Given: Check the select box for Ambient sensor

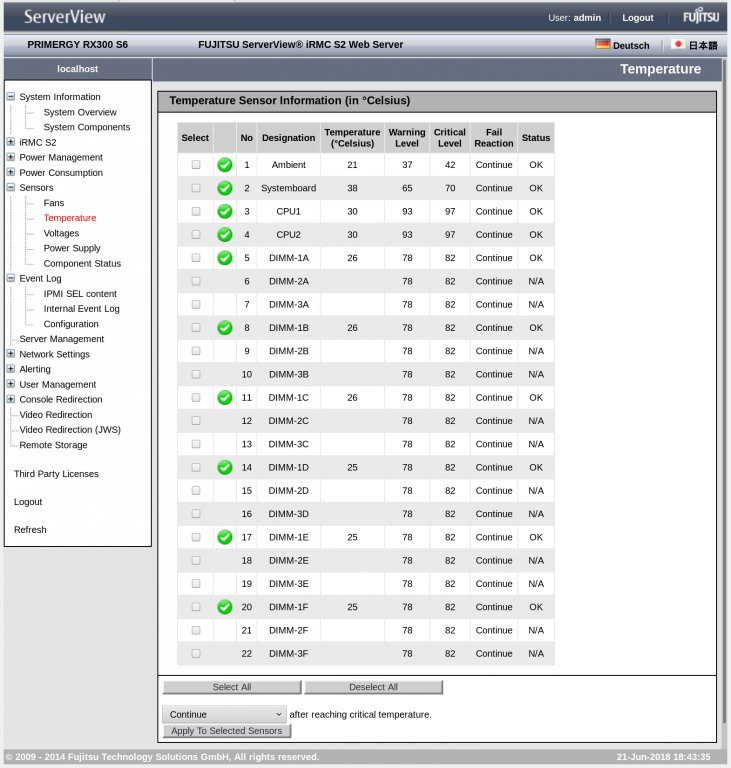Looking at the screenshot, I should pos(196,165).
